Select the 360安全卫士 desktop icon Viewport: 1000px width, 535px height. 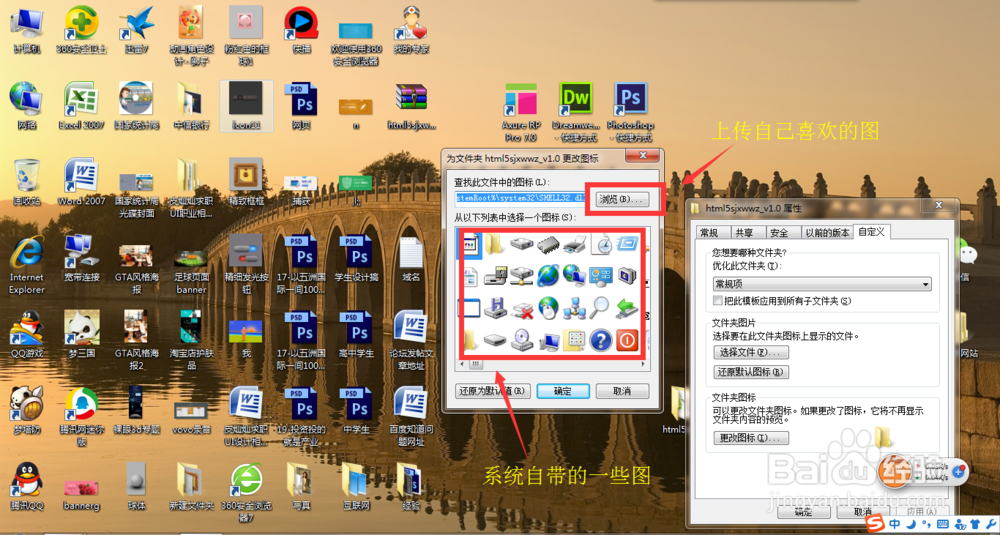[x=81, y=31]
